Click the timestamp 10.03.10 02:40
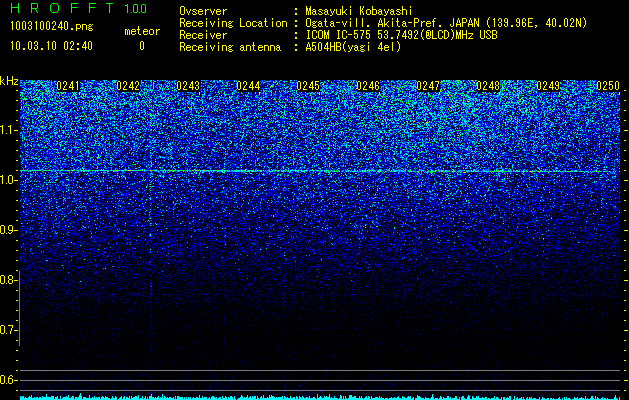629x400 pixels. tap(51, 46)
